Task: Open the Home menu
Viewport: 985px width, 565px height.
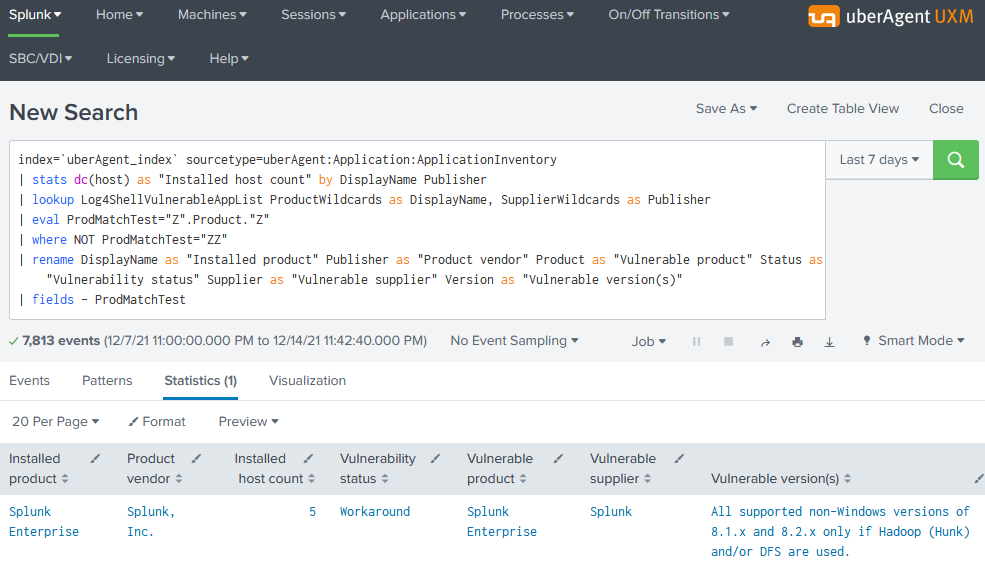Action: pyautogui.click(x=119, y=14)
